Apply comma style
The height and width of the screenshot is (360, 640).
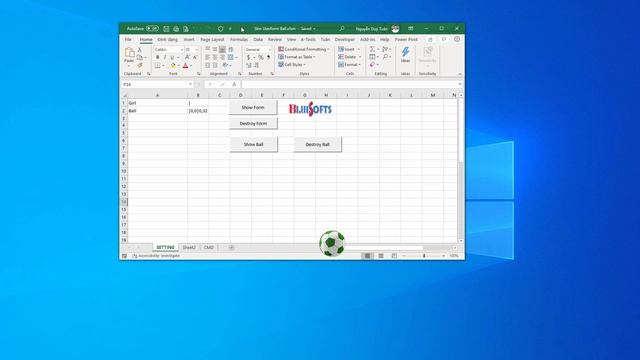tap(268, 58)
